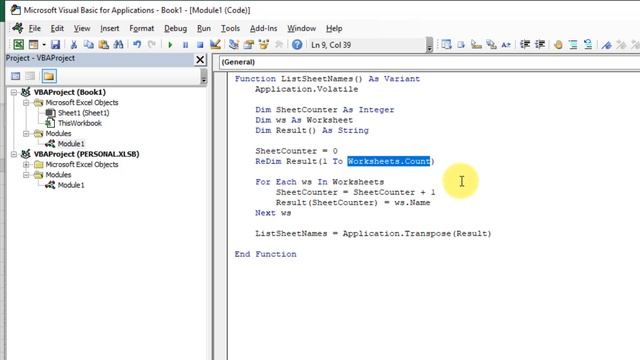Collapse the PERSONAL.XLSB Modules folder
Viewport: 640px width, 360px height.
[26, 175]
